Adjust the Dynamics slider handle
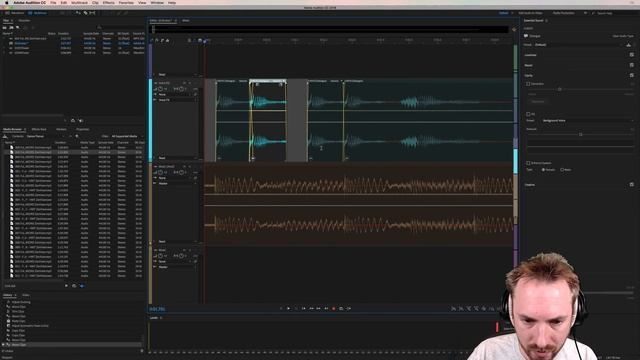The image size is (640, 360). click(560, 89)
